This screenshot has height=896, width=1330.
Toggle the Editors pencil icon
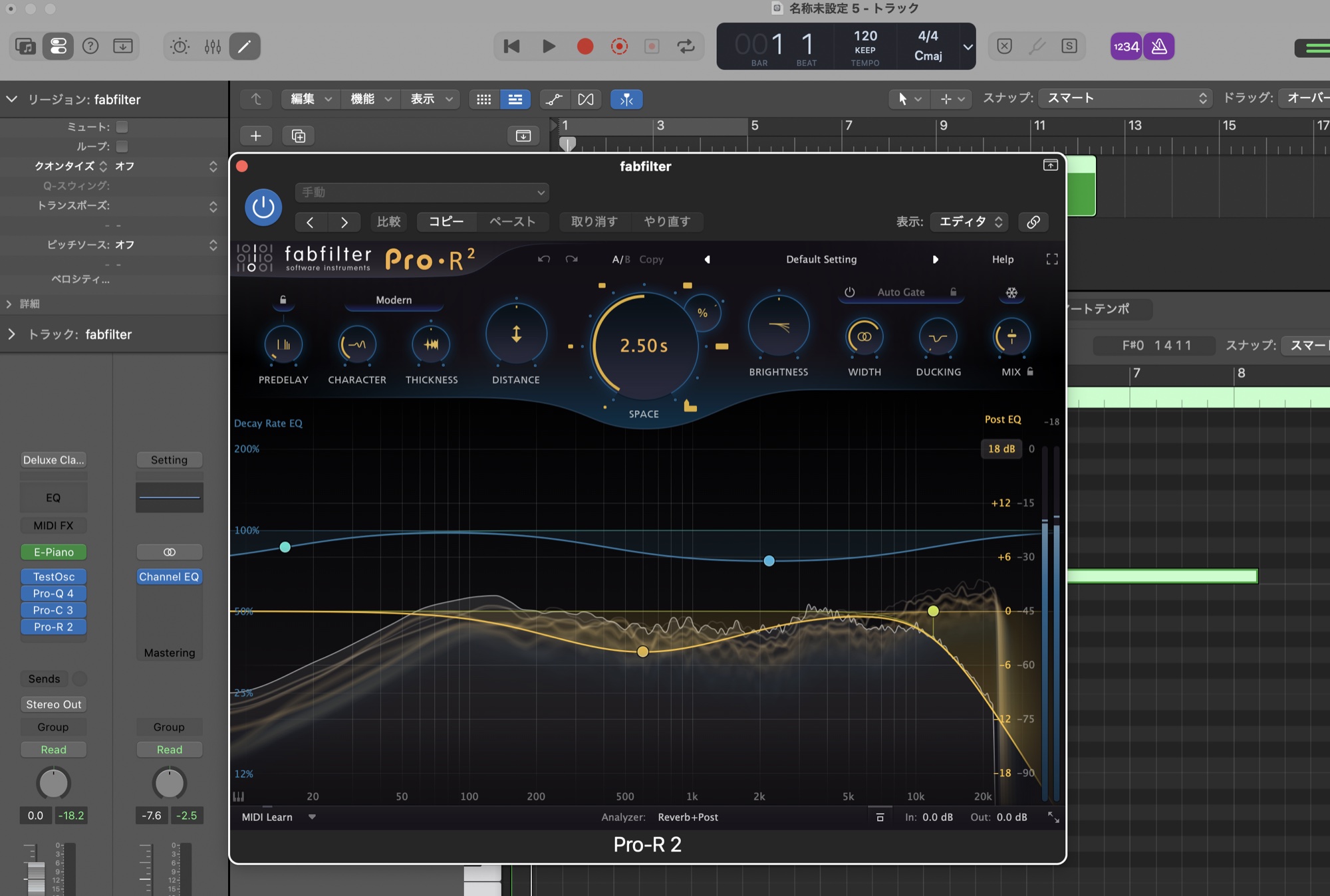(245, 46)
